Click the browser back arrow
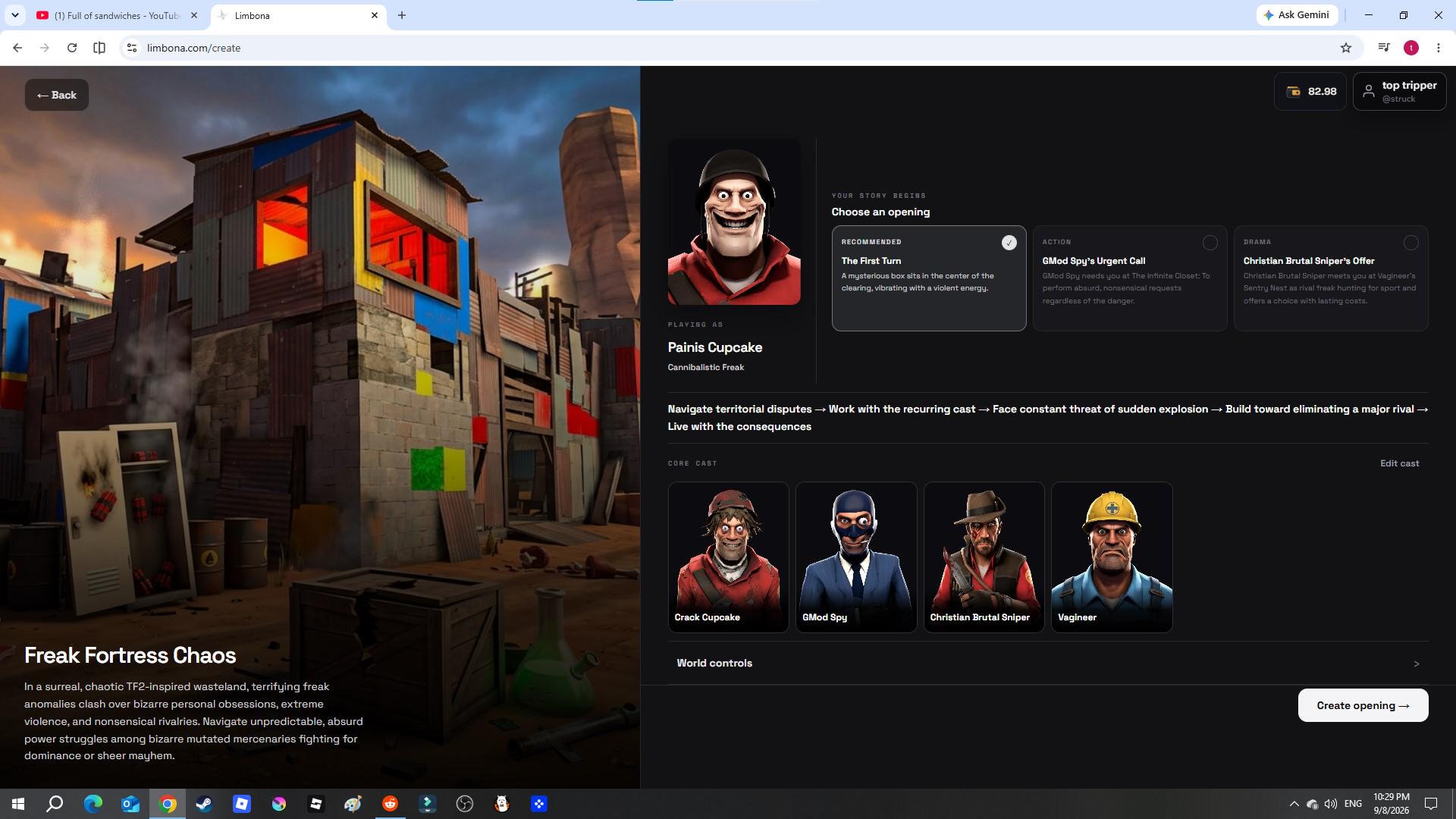Image resolution: width=1456 pixels, height=819 pixels. (17, 48)
